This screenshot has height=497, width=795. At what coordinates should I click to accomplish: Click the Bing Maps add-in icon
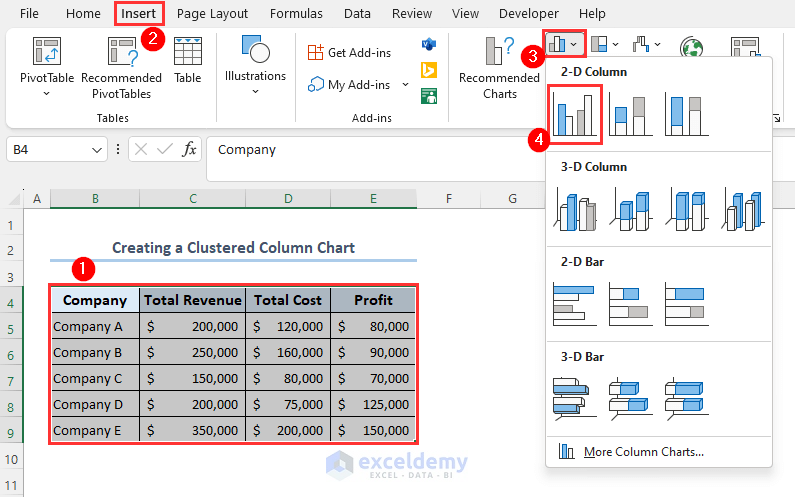coord(429,70)
